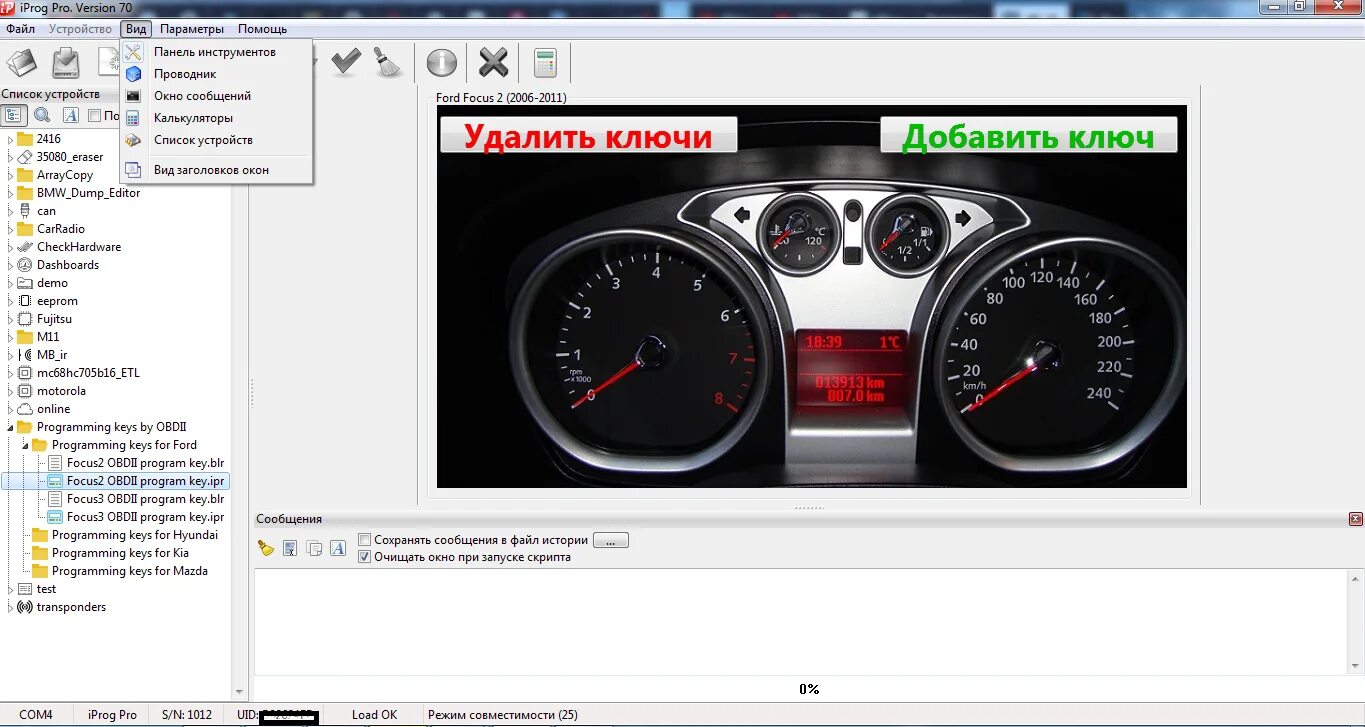This screenshot has height=727, width=1365.
Task: Click the font 'A' icon in Сообщения panel
Action: (338, 548)
